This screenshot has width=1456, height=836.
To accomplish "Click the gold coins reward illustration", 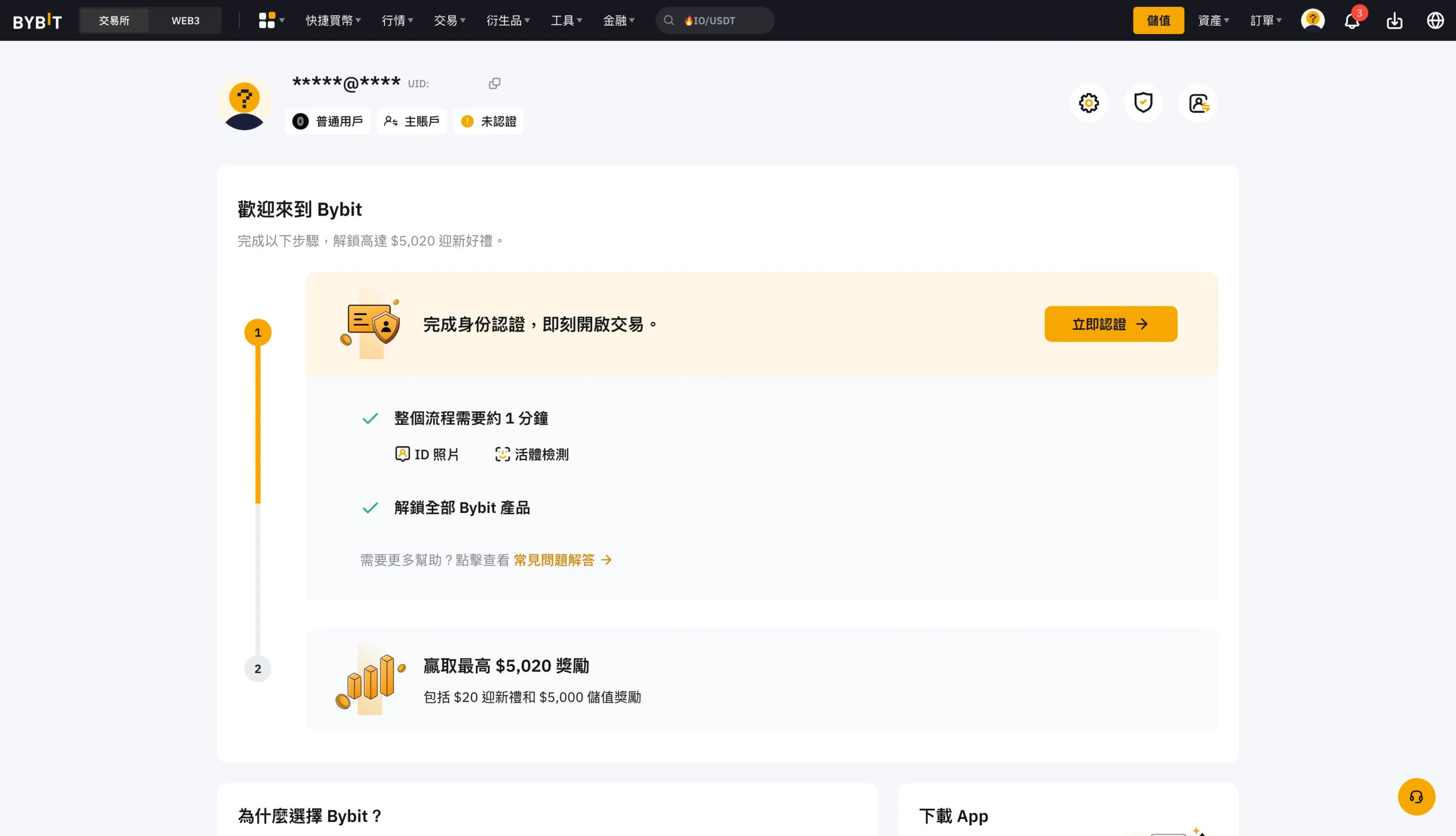I will (371, 679).
